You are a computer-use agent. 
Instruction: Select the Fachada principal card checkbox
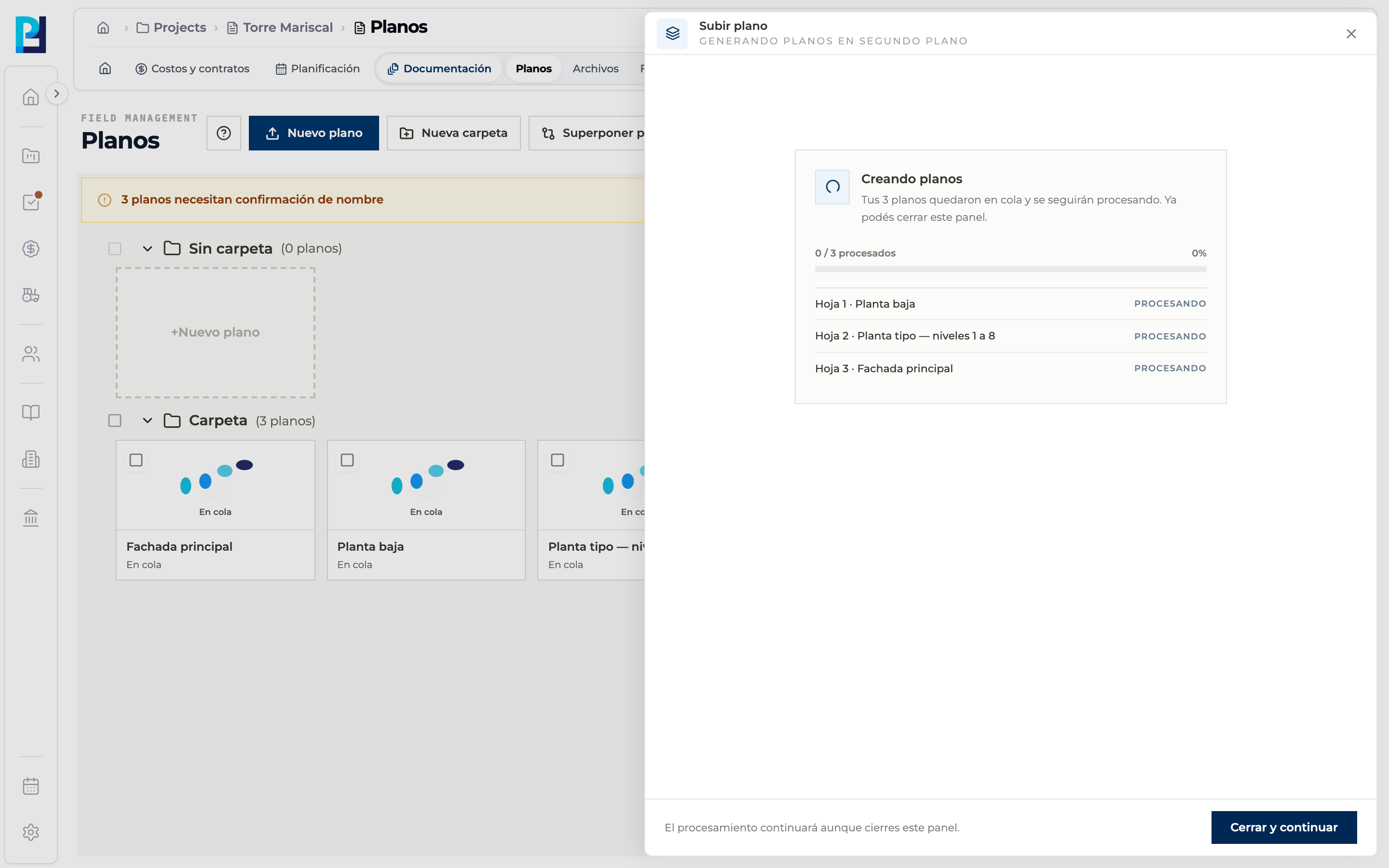136,460
